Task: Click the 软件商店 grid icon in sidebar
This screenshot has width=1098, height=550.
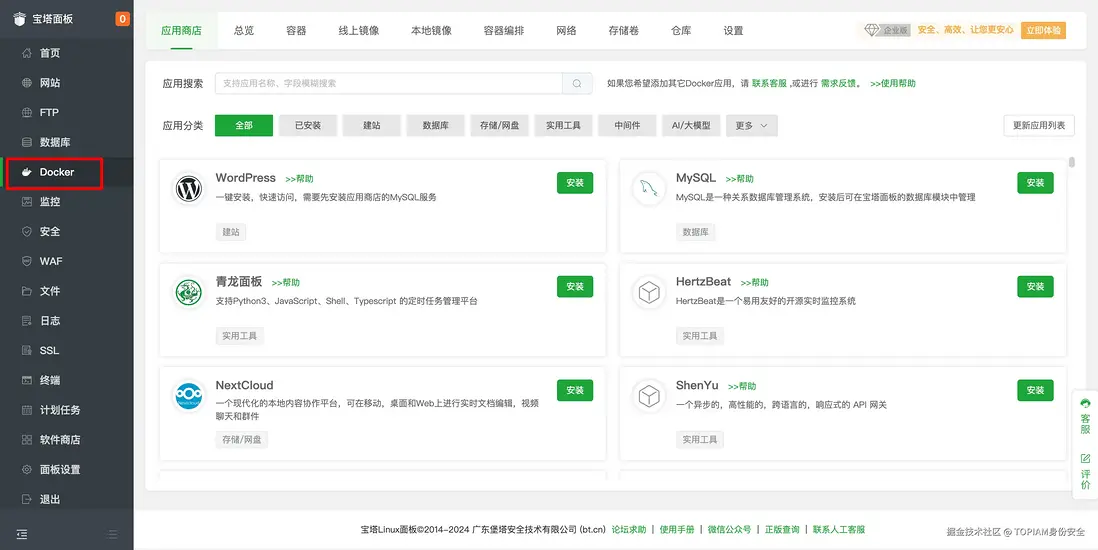Action: coord(27,440)
